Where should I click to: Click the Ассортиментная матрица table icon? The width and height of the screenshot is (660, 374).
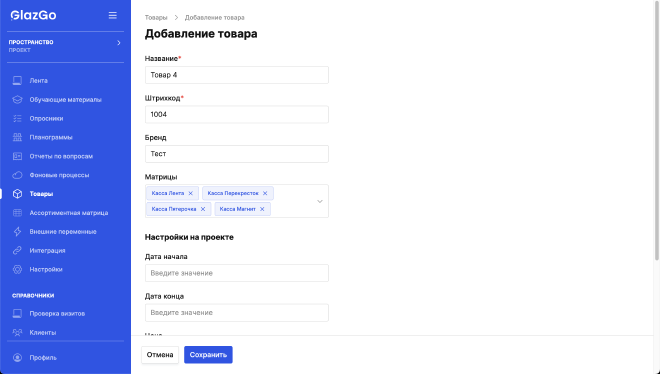(17, 212)
